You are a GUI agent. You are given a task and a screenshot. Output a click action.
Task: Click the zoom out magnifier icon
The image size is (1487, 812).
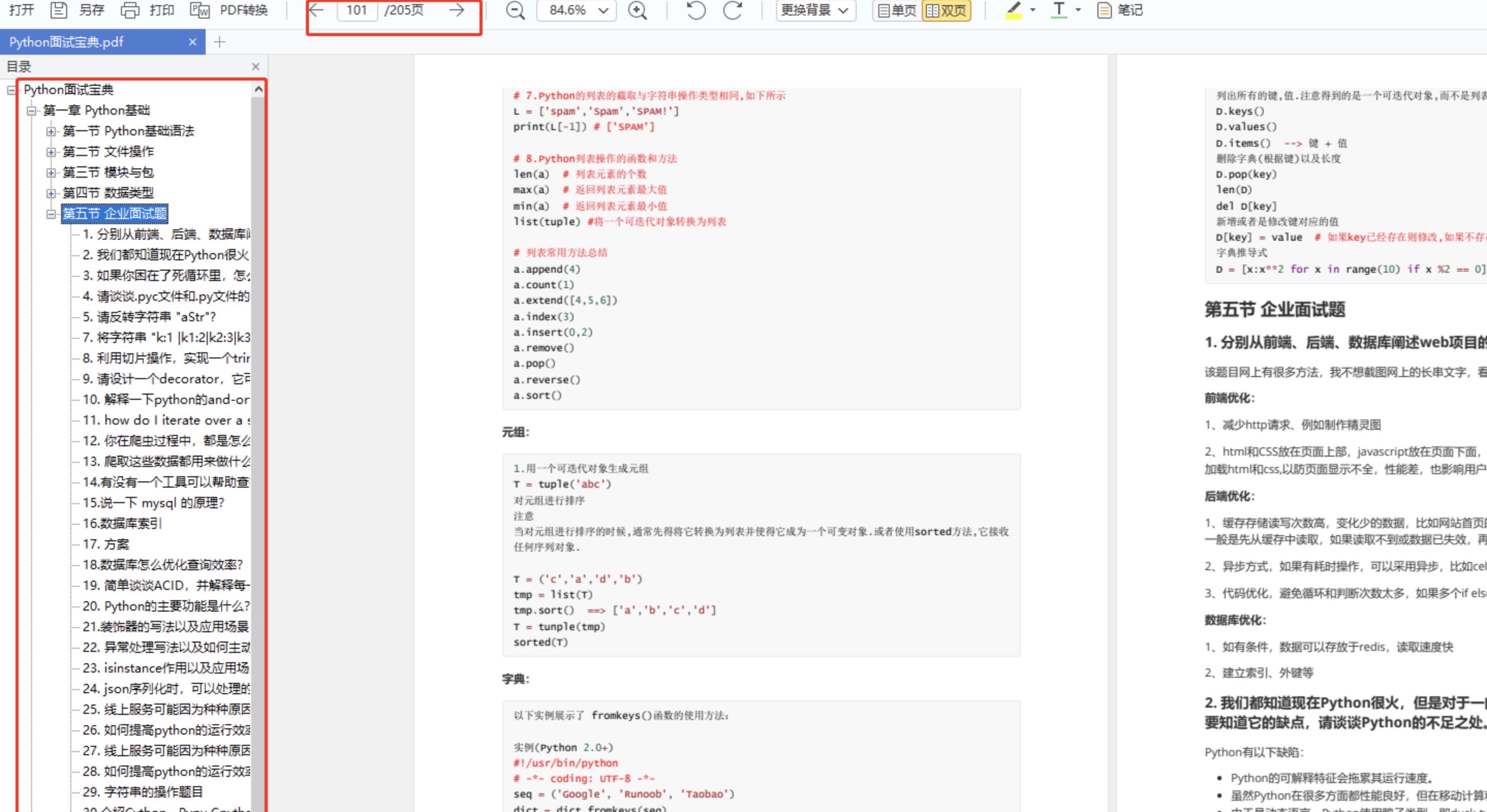coord(515,10)
